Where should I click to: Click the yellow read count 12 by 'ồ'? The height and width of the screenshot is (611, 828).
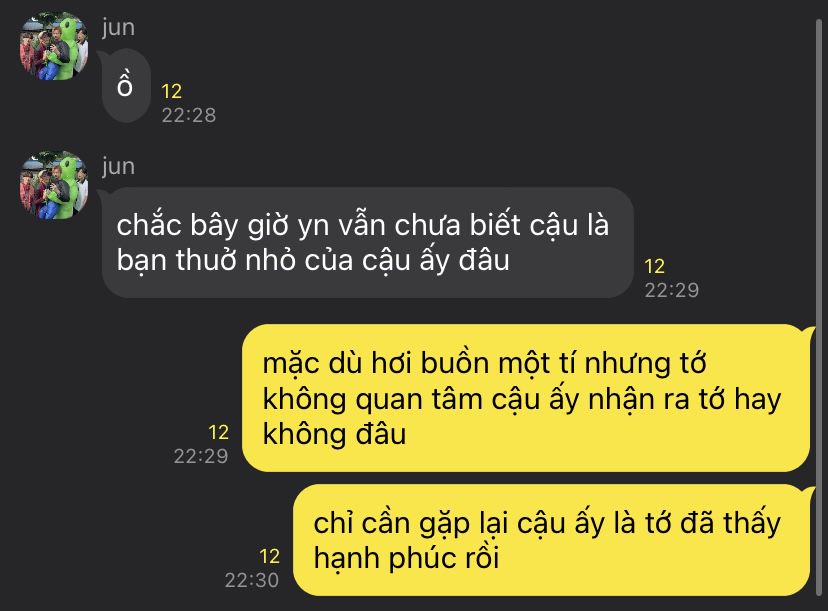tap(172, 91)
